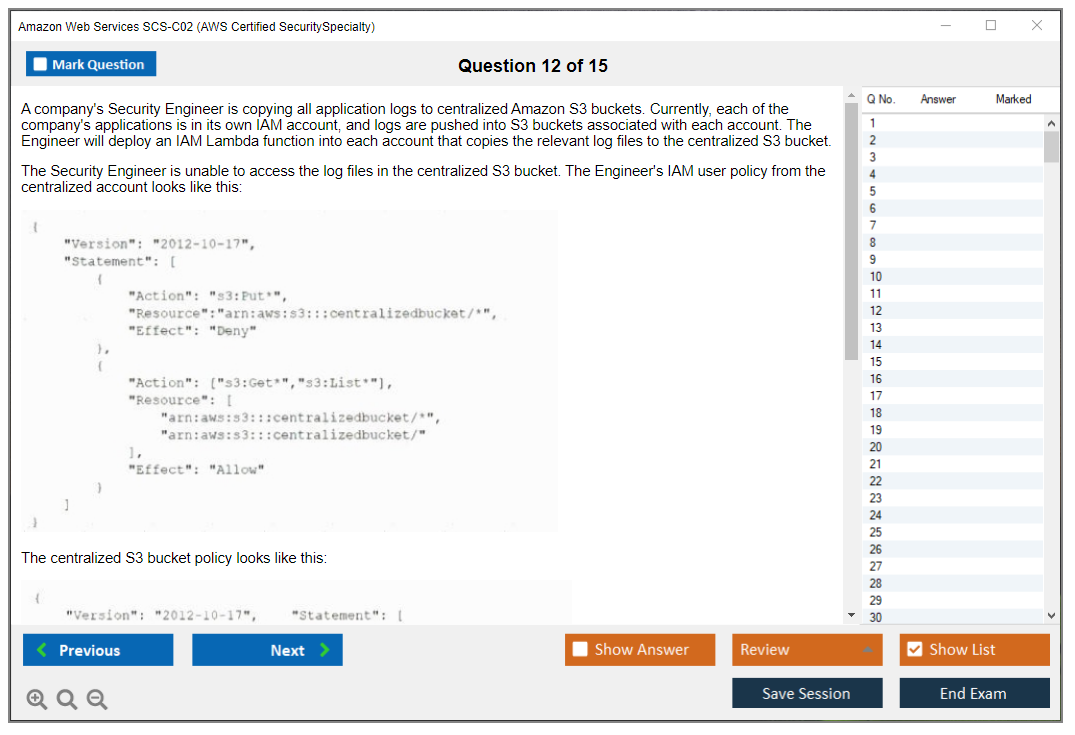Click the Answer column header

pyautogui.click(x=938, y=99)
